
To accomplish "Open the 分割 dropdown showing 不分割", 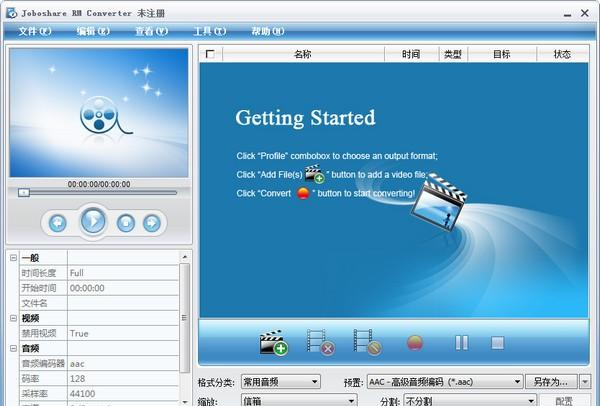I will 470,400.
